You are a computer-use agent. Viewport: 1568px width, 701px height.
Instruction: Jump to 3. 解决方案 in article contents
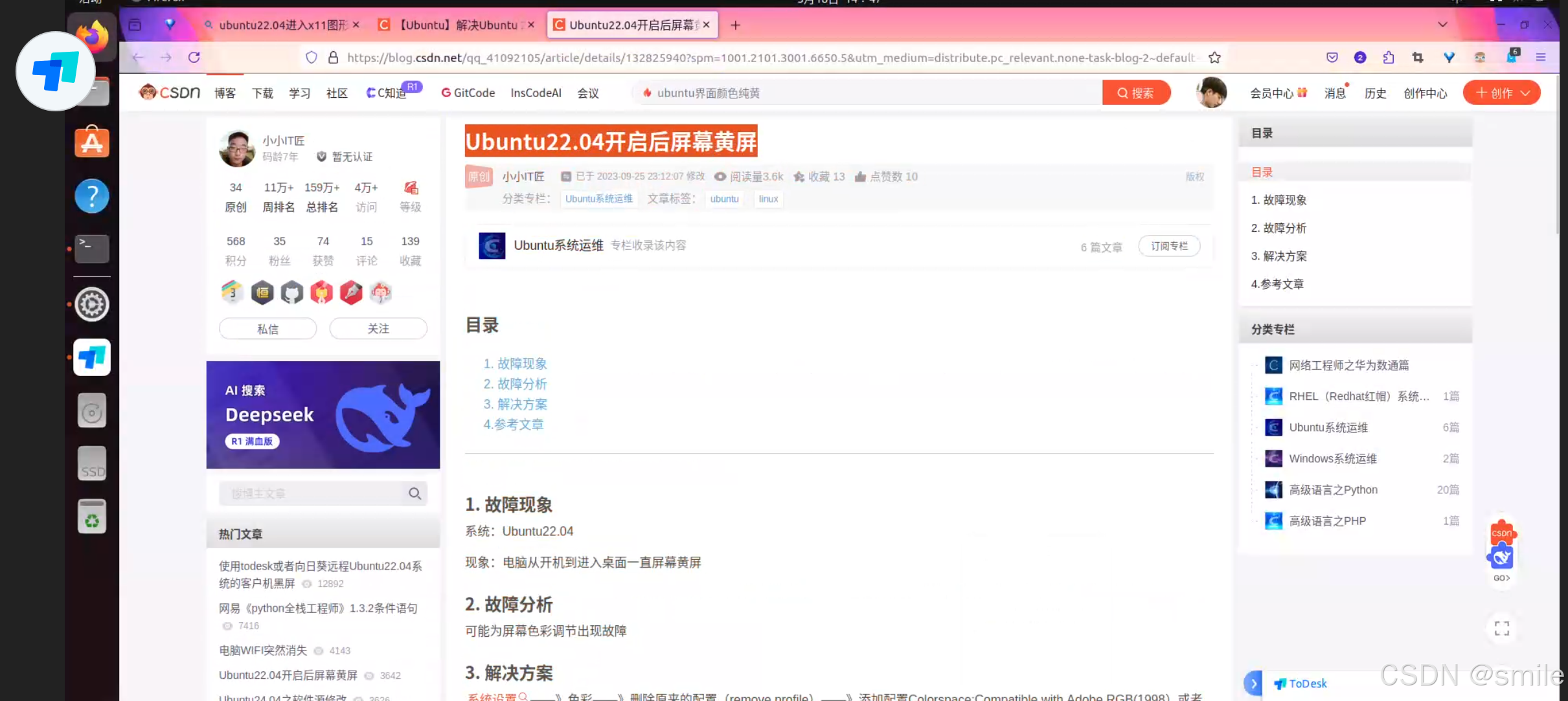tap(515, 405)
